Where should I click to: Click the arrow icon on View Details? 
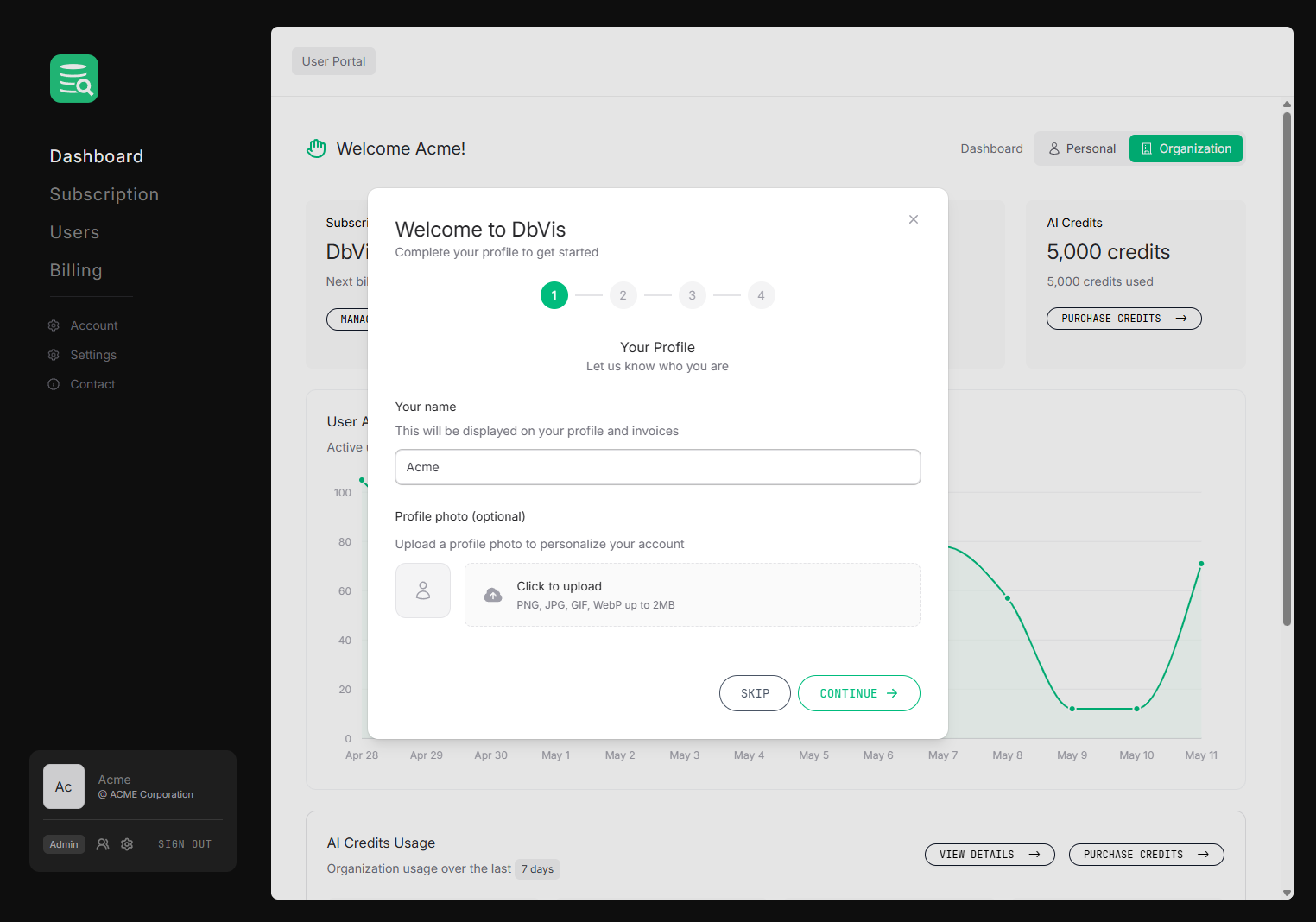1034,855
